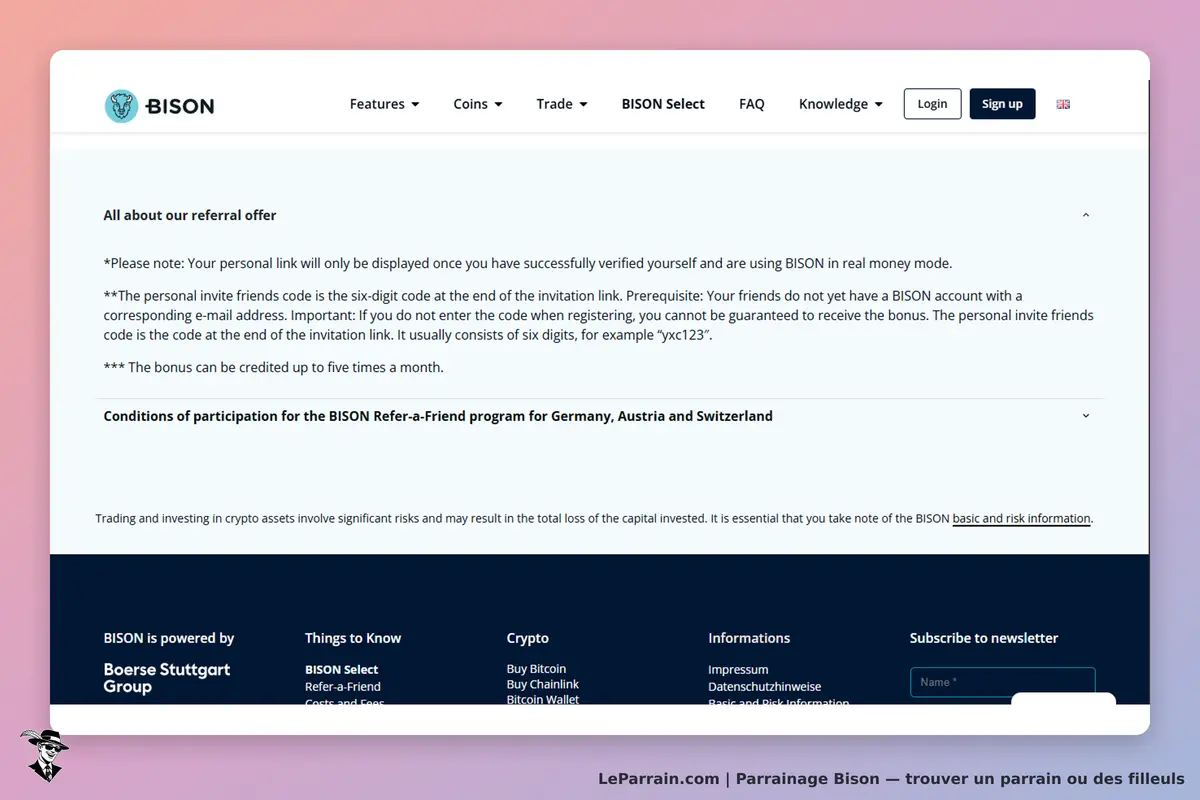The height and width of the screenshot is (800, 1200).
Task: Open Refer-a-Friend footer link
Action: (343, 687)
